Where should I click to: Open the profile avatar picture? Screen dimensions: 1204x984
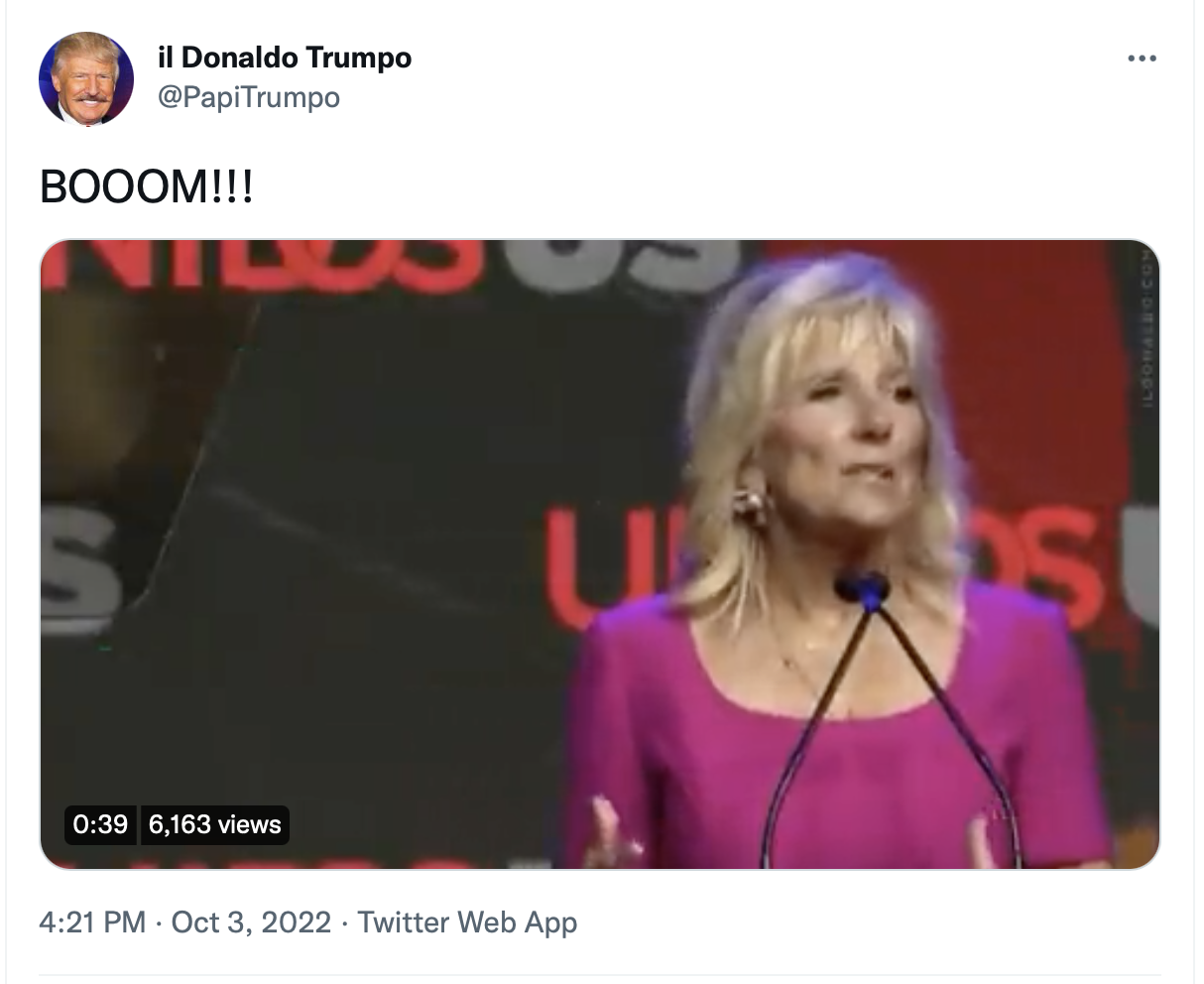[86, 79]
